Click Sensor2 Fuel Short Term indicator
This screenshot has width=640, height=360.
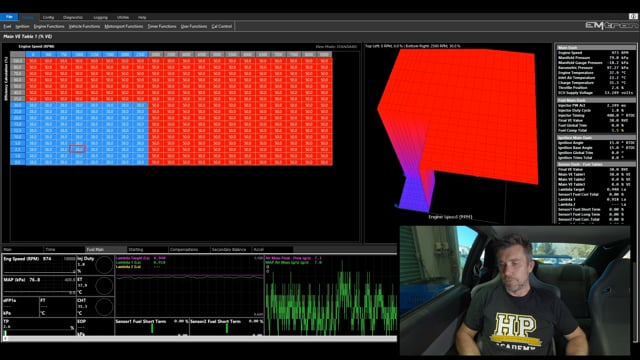[227, 327]
